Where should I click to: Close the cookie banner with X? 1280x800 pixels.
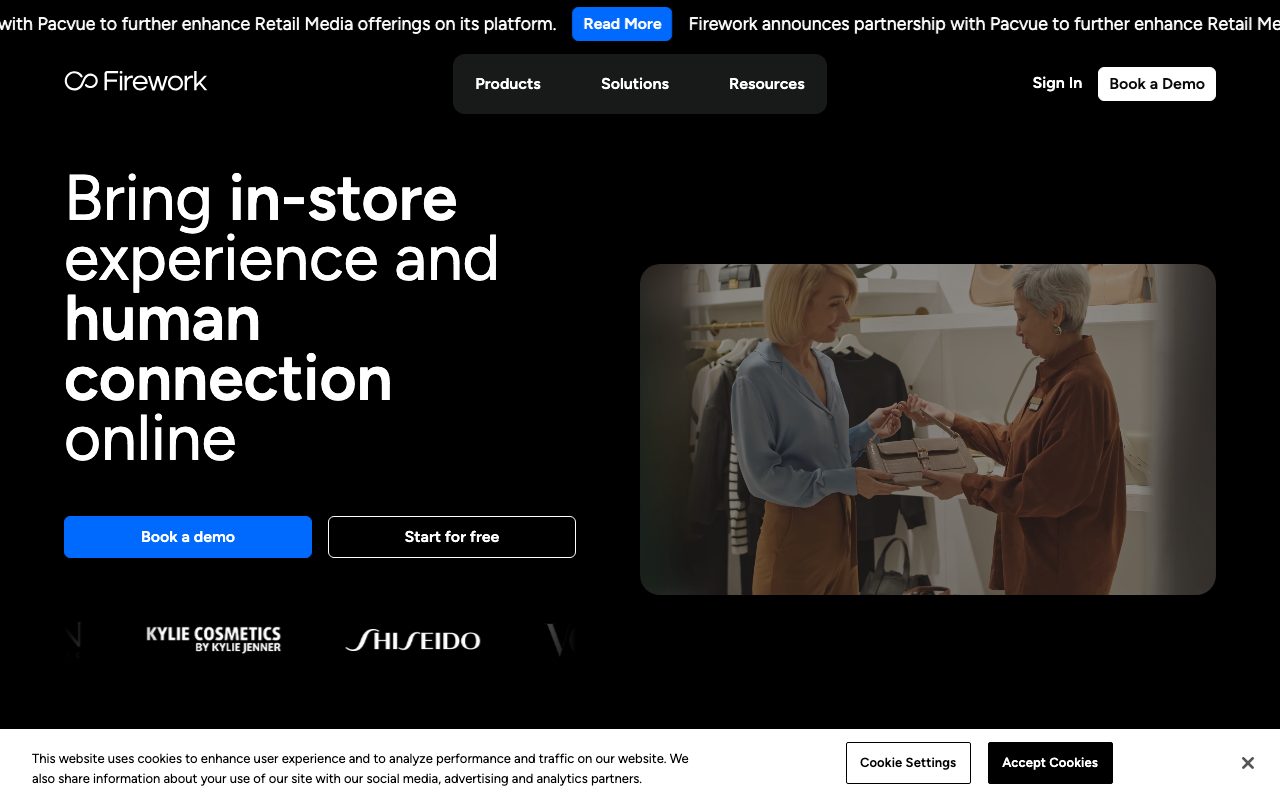[1248, 763]
